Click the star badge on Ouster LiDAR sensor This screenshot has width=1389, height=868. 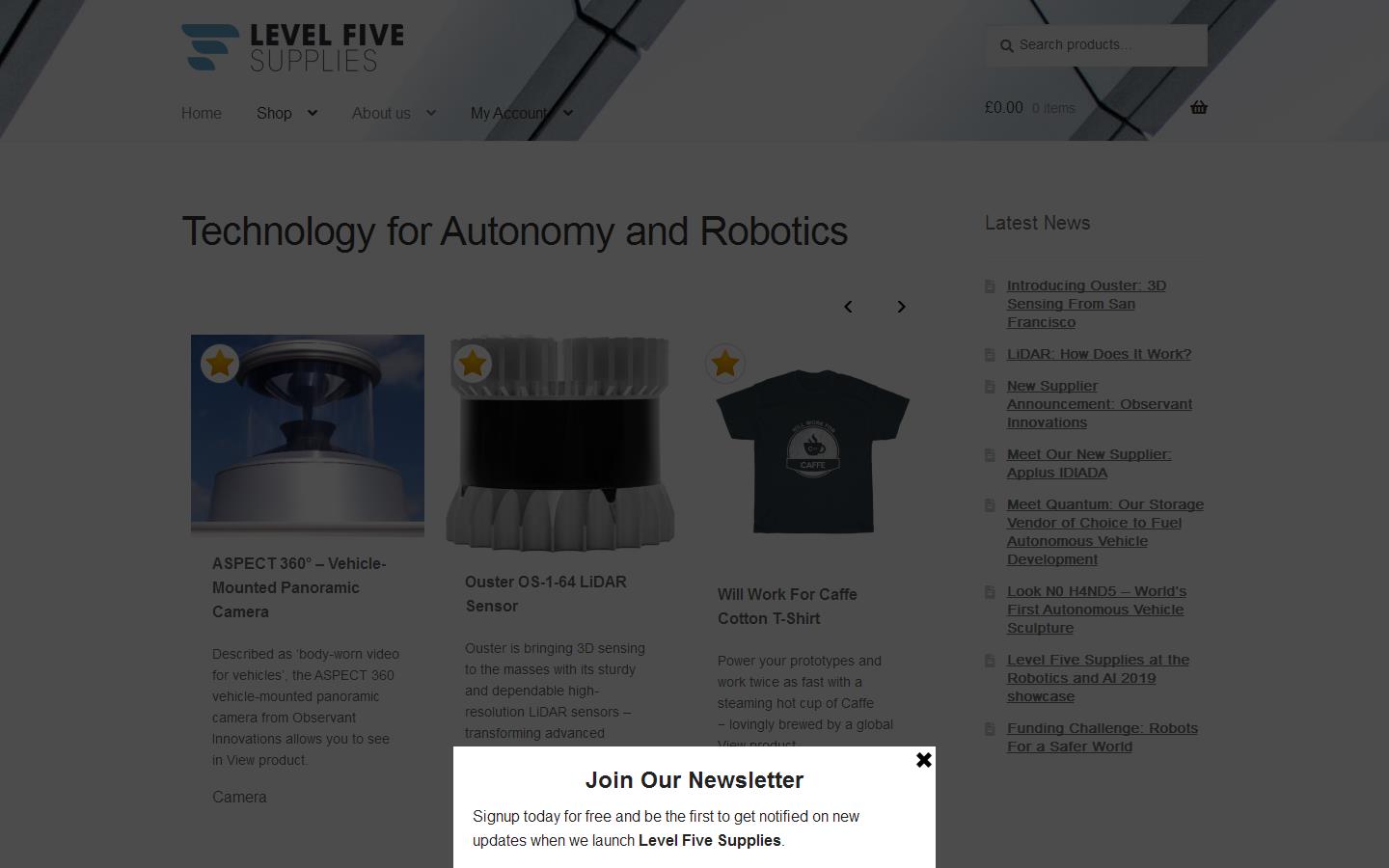473,364
